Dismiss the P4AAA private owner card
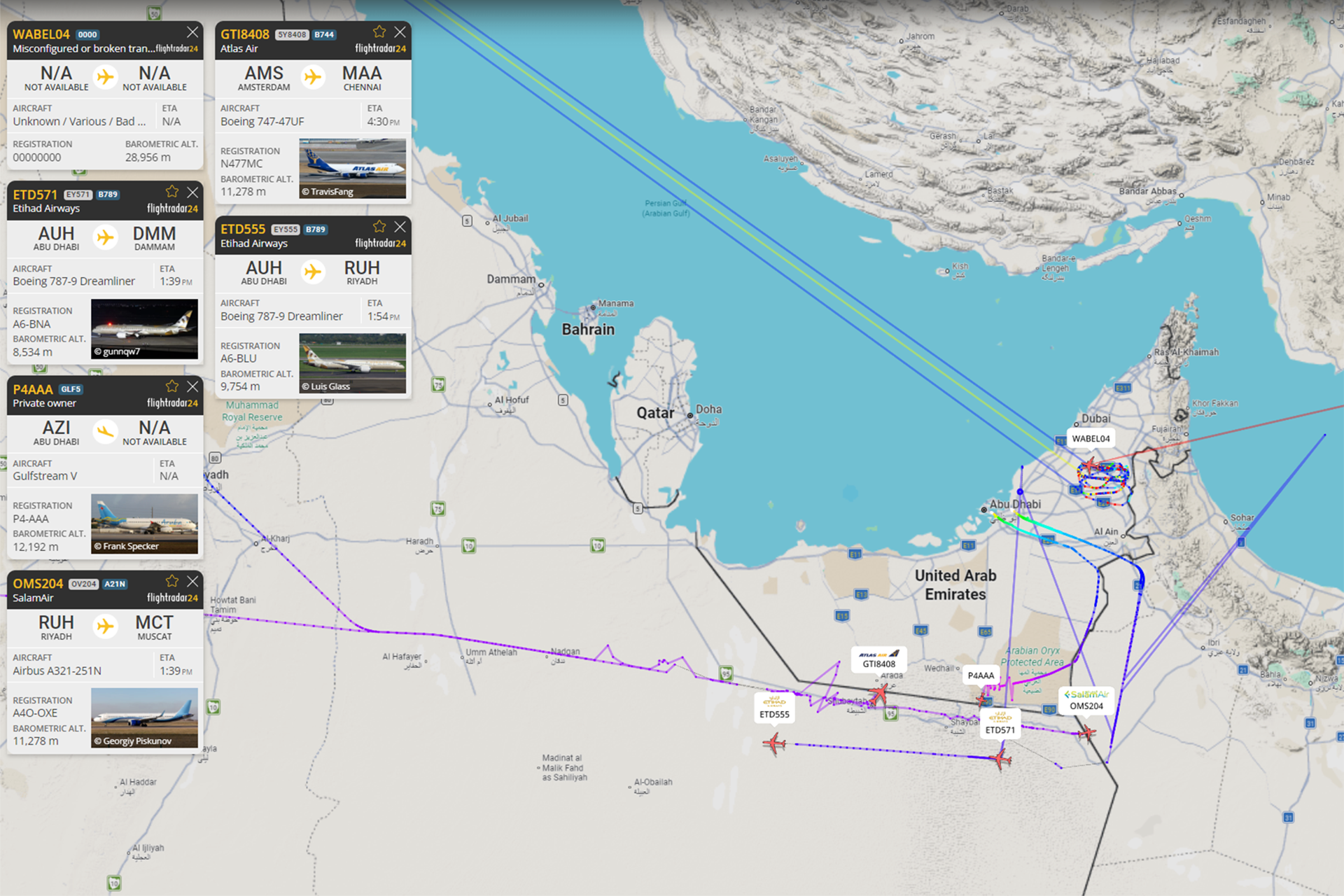 click(192, 386)
